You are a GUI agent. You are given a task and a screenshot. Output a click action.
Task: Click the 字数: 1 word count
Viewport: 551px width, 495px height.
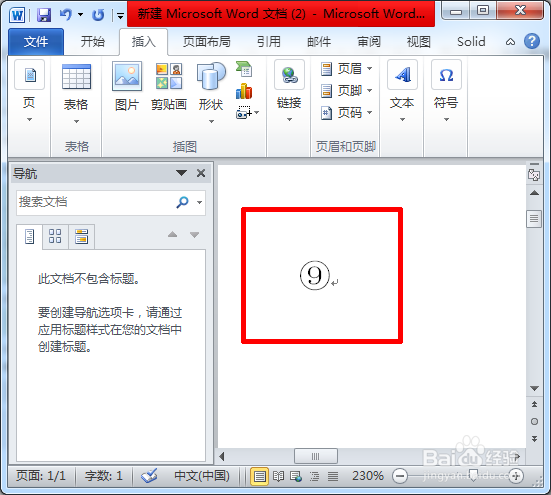(x=103, y=476)
